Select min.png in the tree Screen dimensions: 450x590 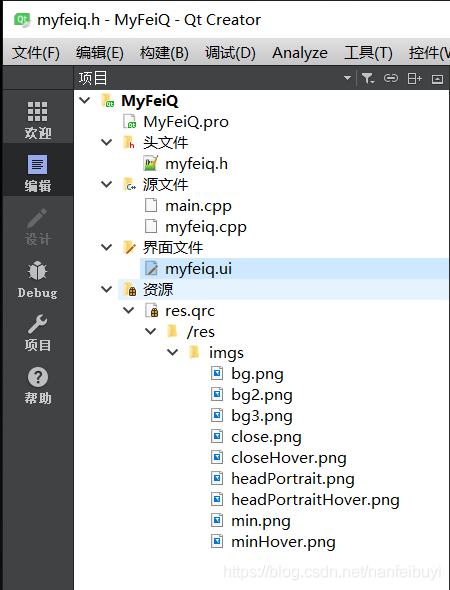(261, 522)
